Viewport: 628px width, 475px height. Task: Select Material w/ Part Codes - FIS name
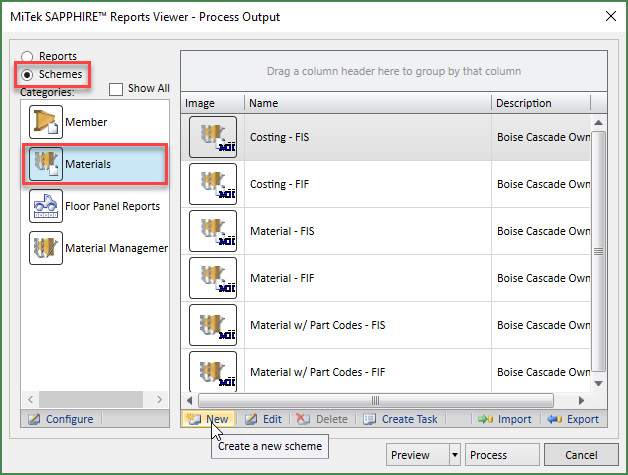pyautogui.click(x=368, y=325)
